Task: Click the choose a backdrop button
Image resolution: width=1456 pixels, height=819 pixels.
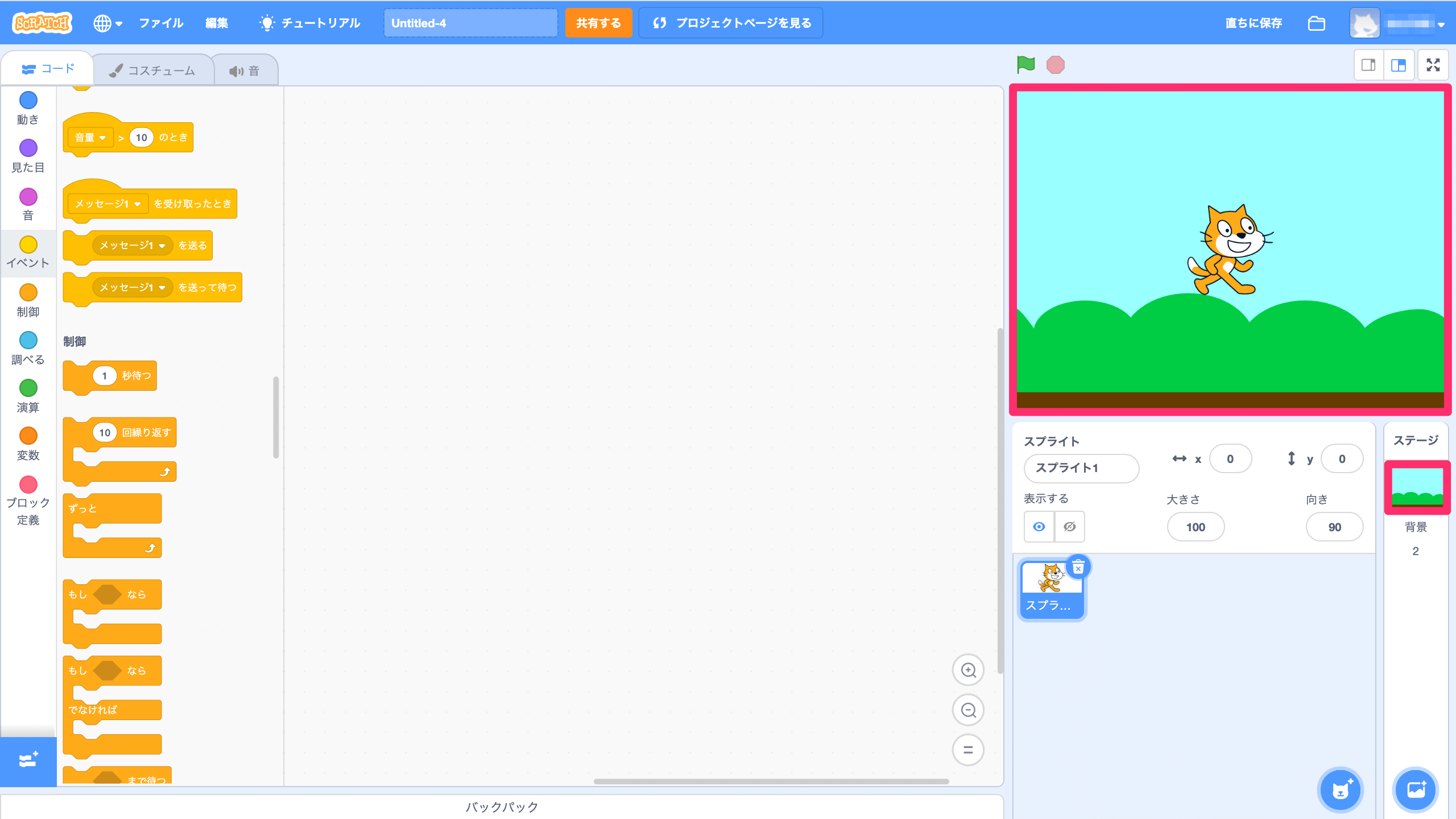Action: point(1416,790)
